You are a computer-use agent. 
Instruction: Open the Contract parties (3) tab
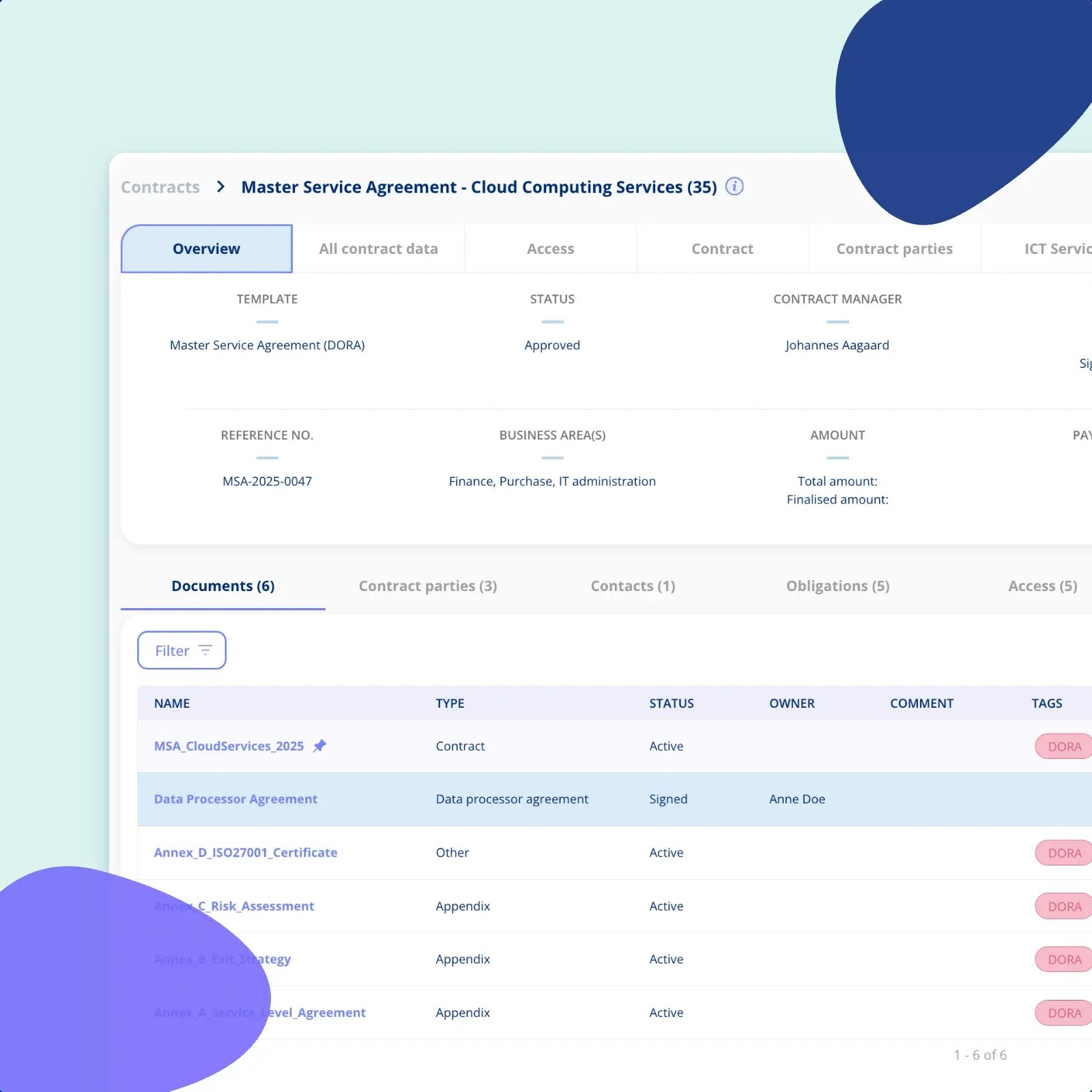click(x=428, y=586)
